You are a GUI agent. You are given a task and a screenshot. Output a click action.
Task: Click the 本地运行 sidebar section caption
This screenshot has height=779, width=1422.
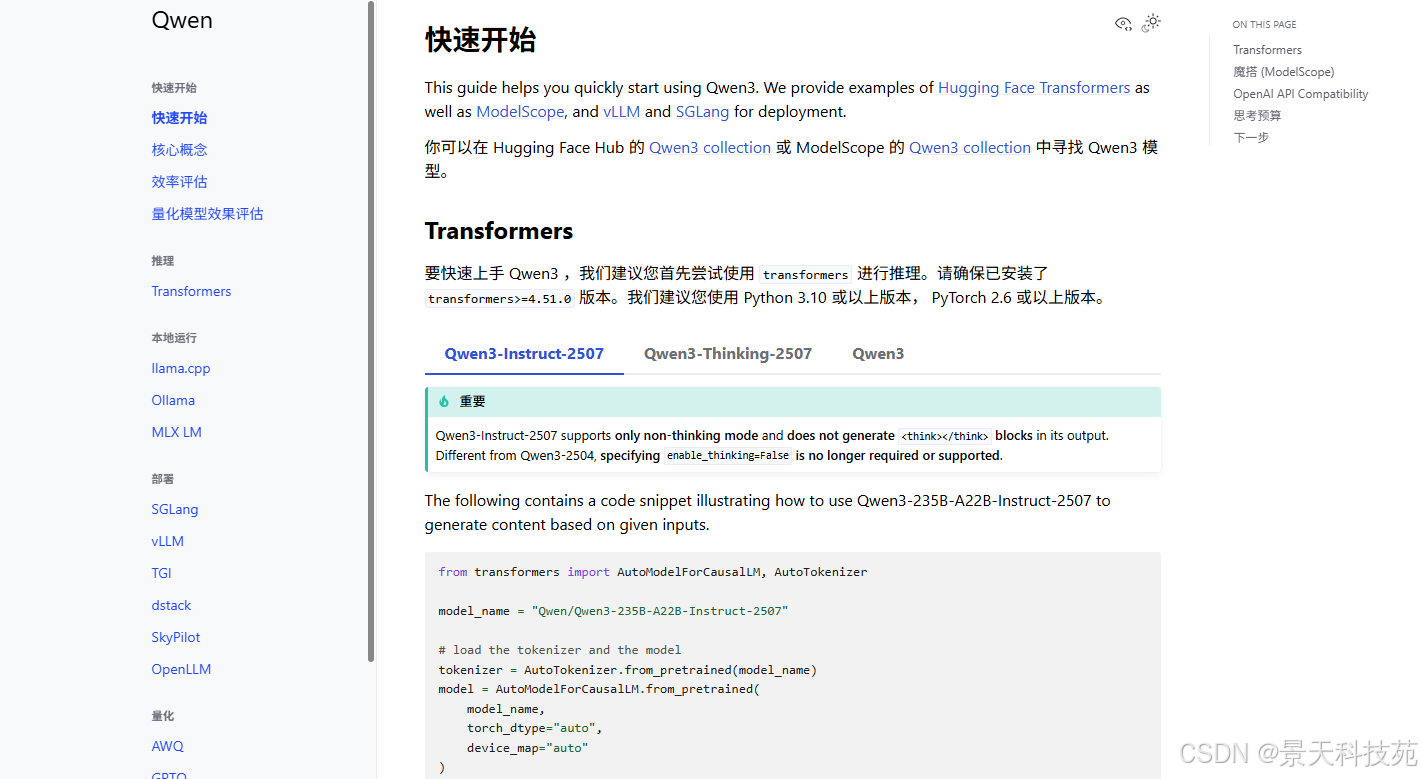[x=174, y=338]
